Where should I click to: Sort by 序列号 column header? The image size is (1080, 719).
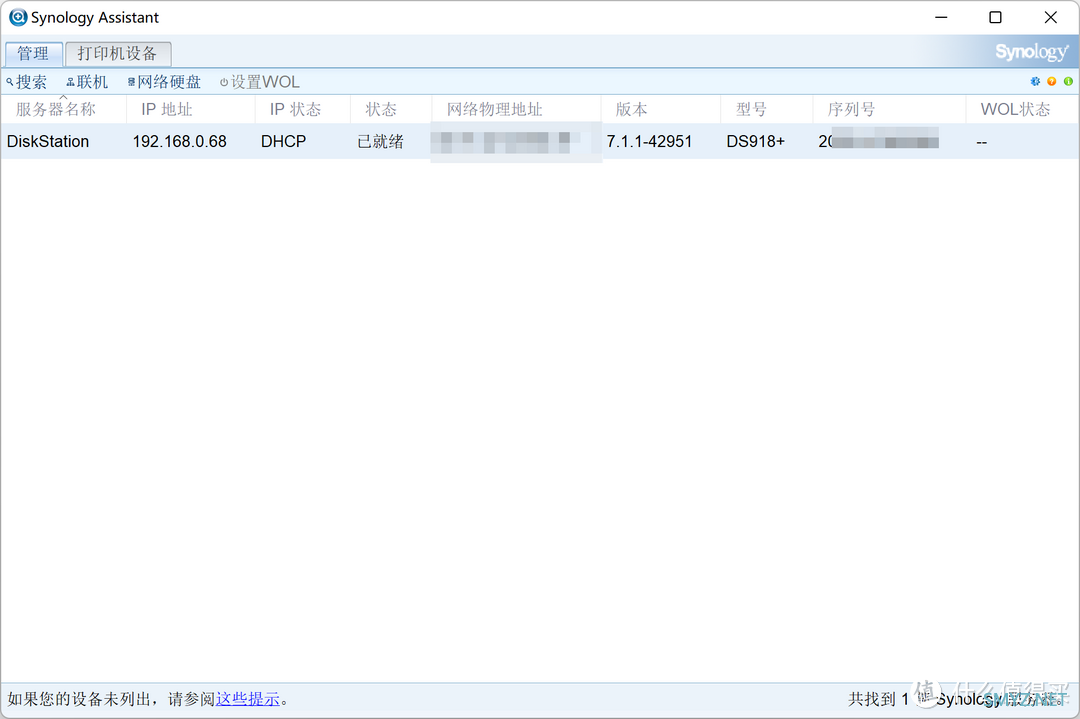pyautogui.click(x=889, y=109)
